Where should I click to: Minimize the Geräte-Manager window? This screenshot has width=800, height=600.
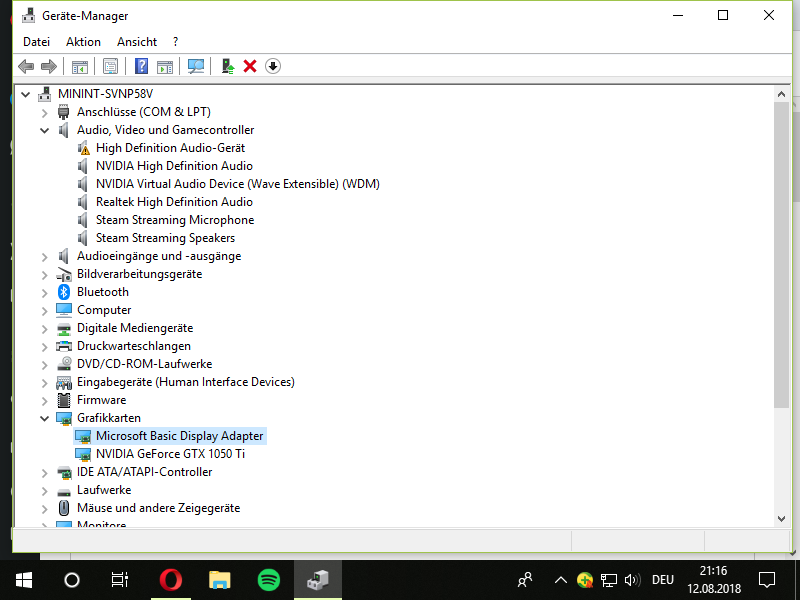coord(678,15)
